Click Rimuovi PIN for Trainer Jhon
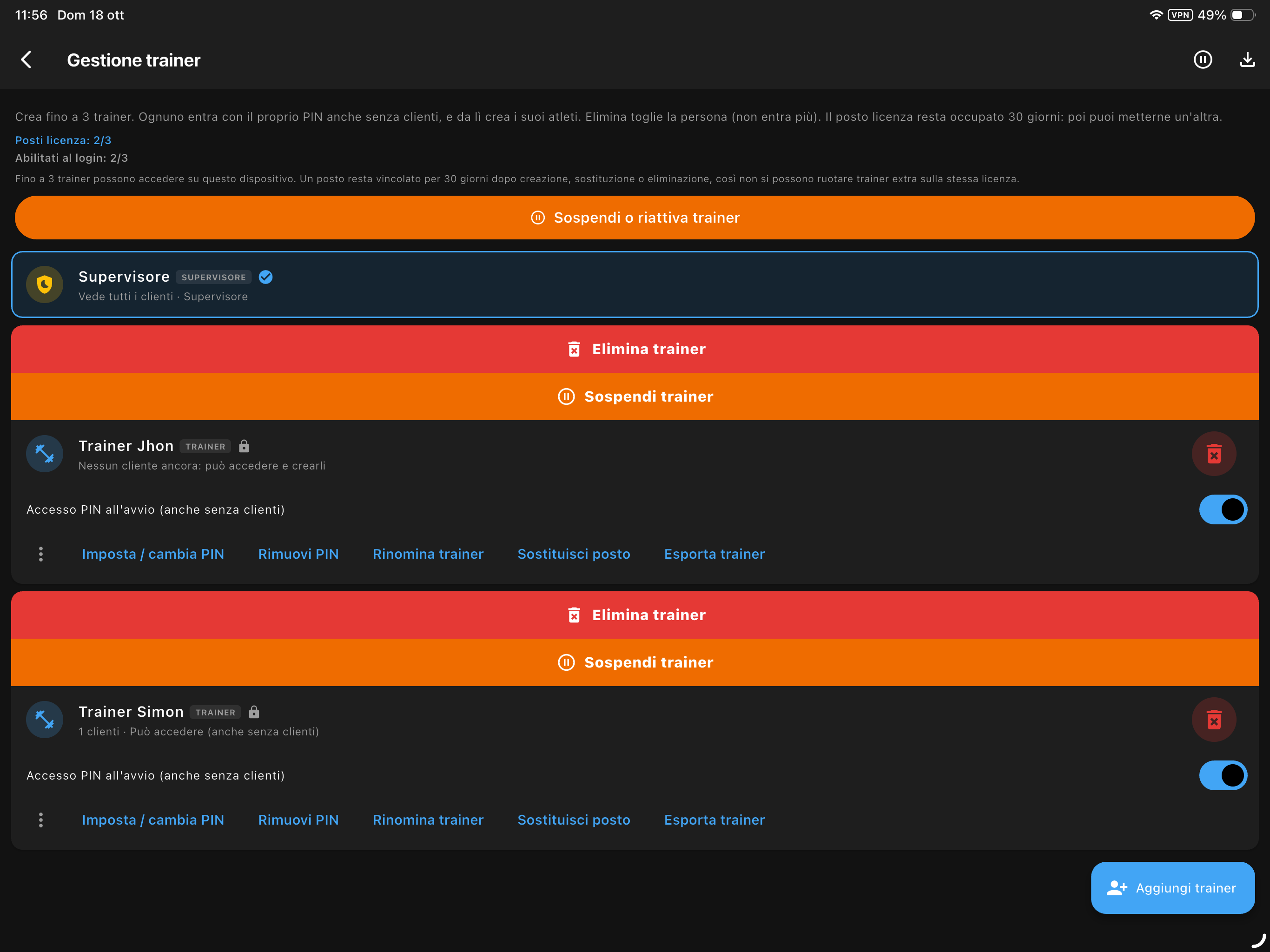The width and height of the screenshot is (1270, 952). [x=298, y=554]
